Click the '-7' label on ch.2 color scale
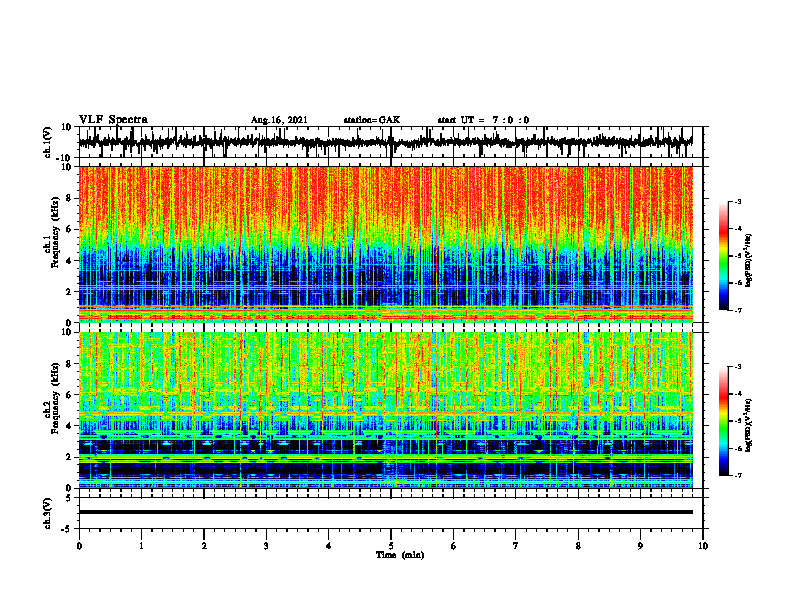 [737, 475]
